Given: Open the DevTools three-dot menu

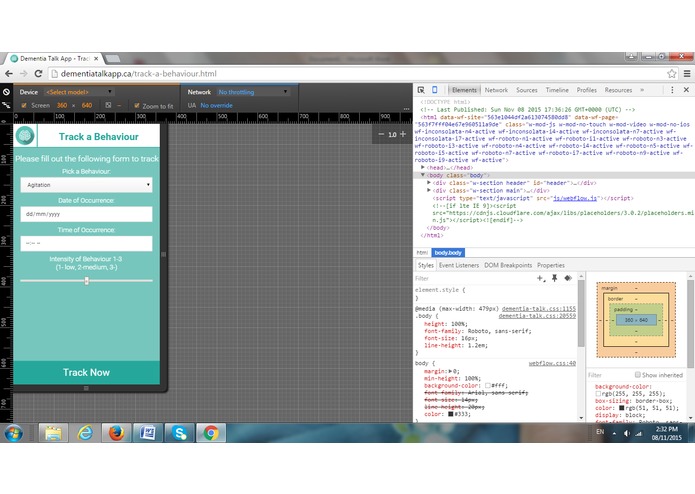Looking at the screenshot, I should tap(672, 90).
